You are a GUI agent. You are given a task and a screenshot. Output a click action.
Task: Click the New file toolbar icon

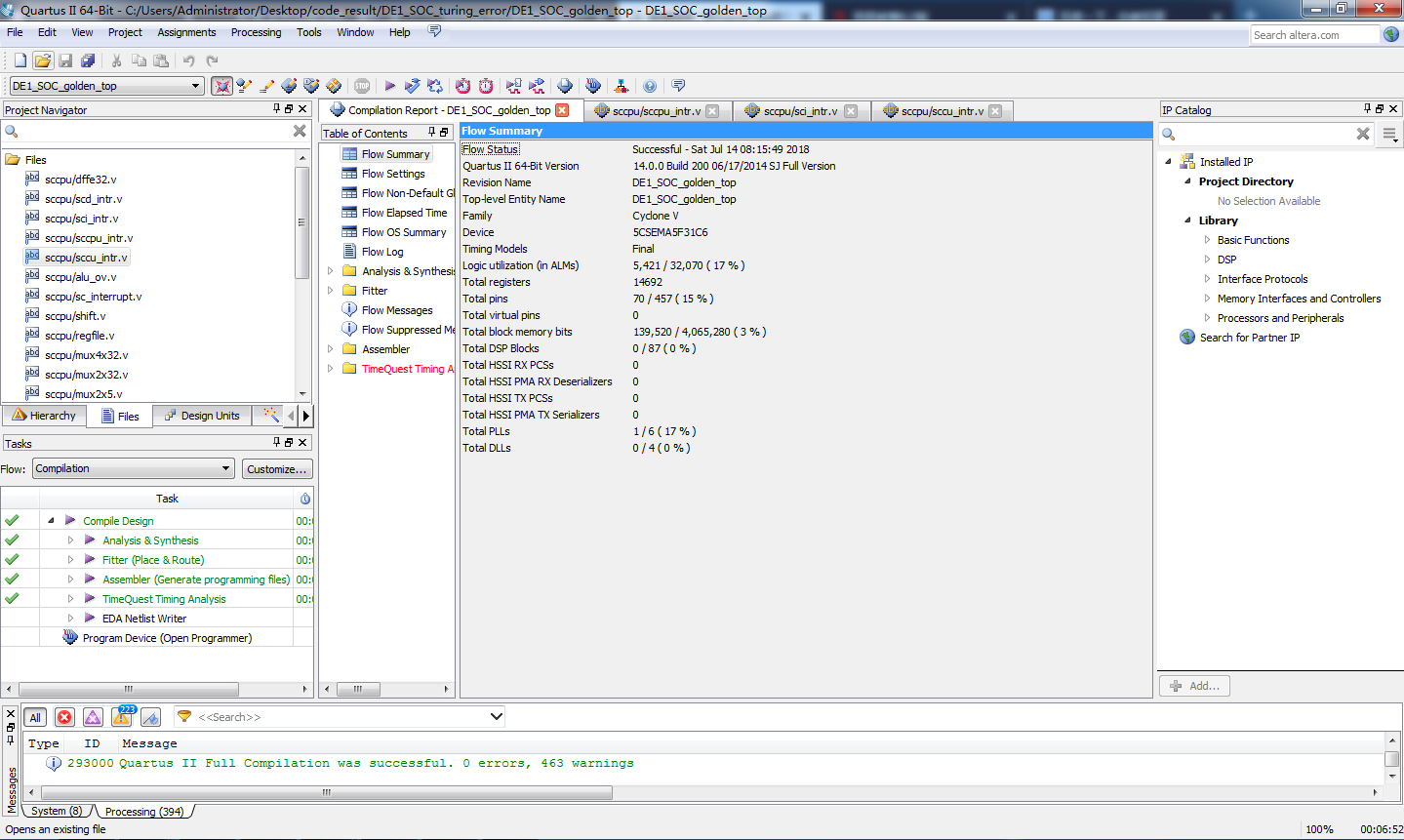[20, 60]
